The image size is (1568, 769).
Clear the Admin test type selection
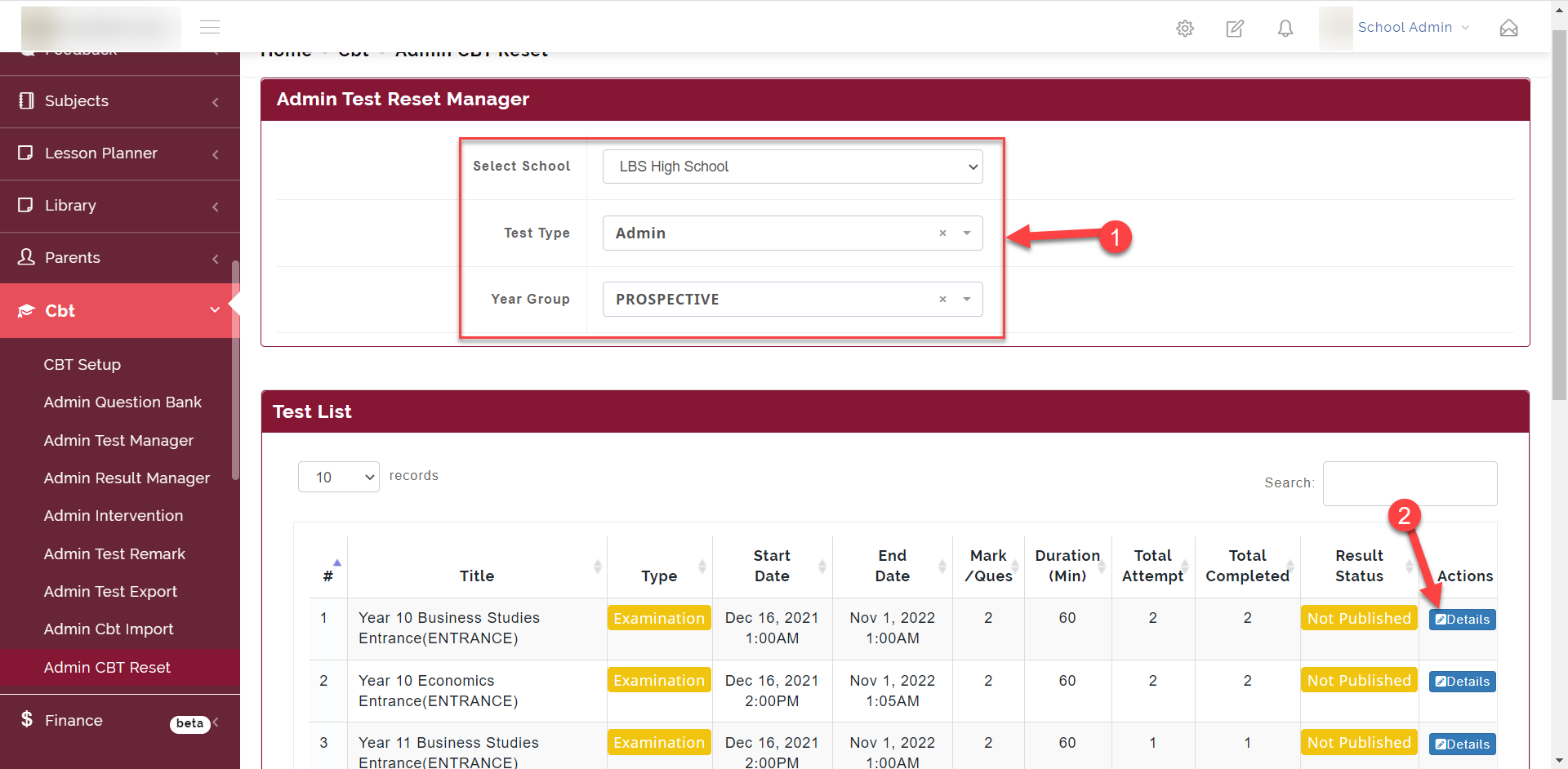coord(942,233)
